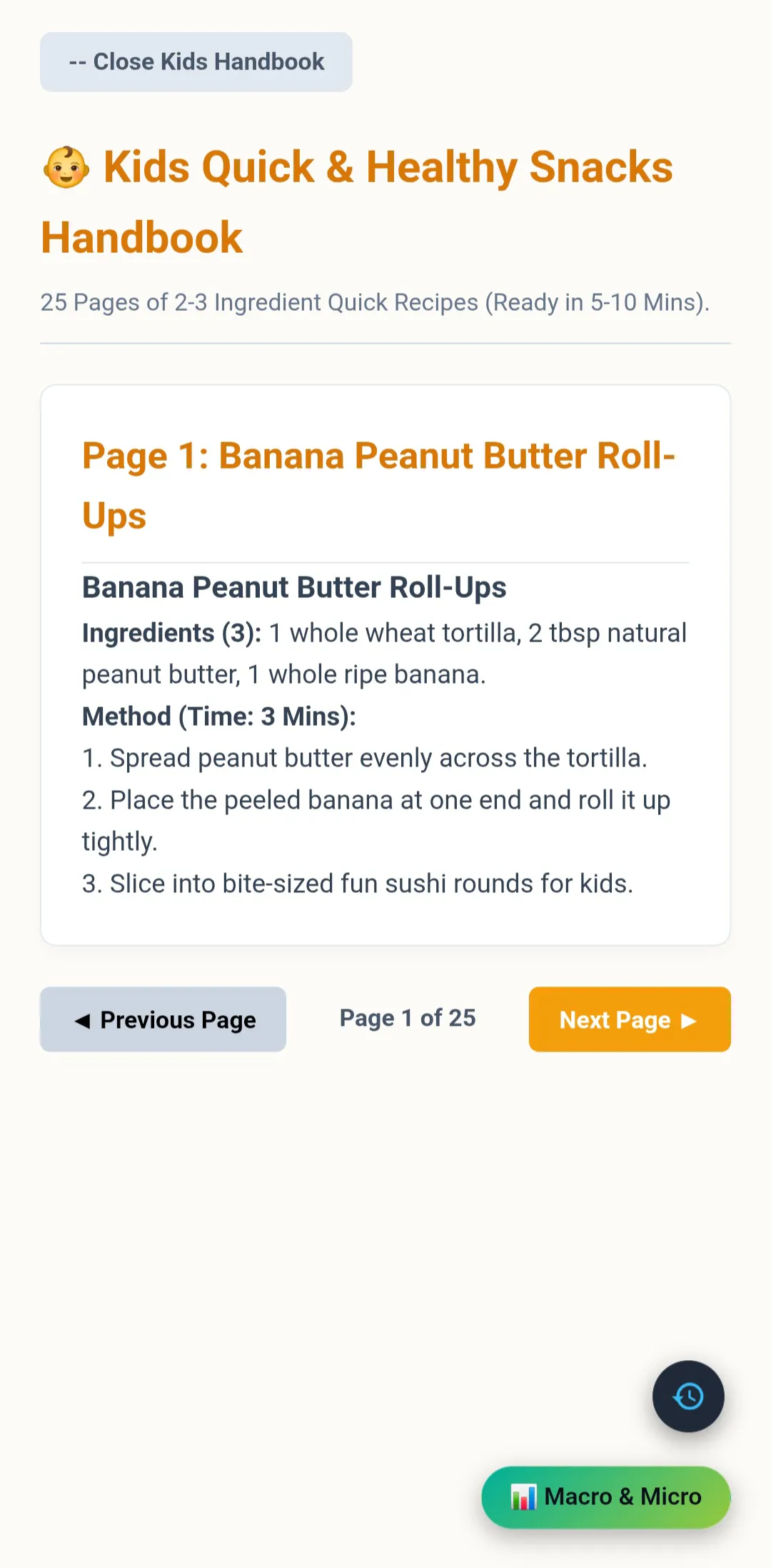Click step 1 about spreading peanut butter

pos(365,758)
